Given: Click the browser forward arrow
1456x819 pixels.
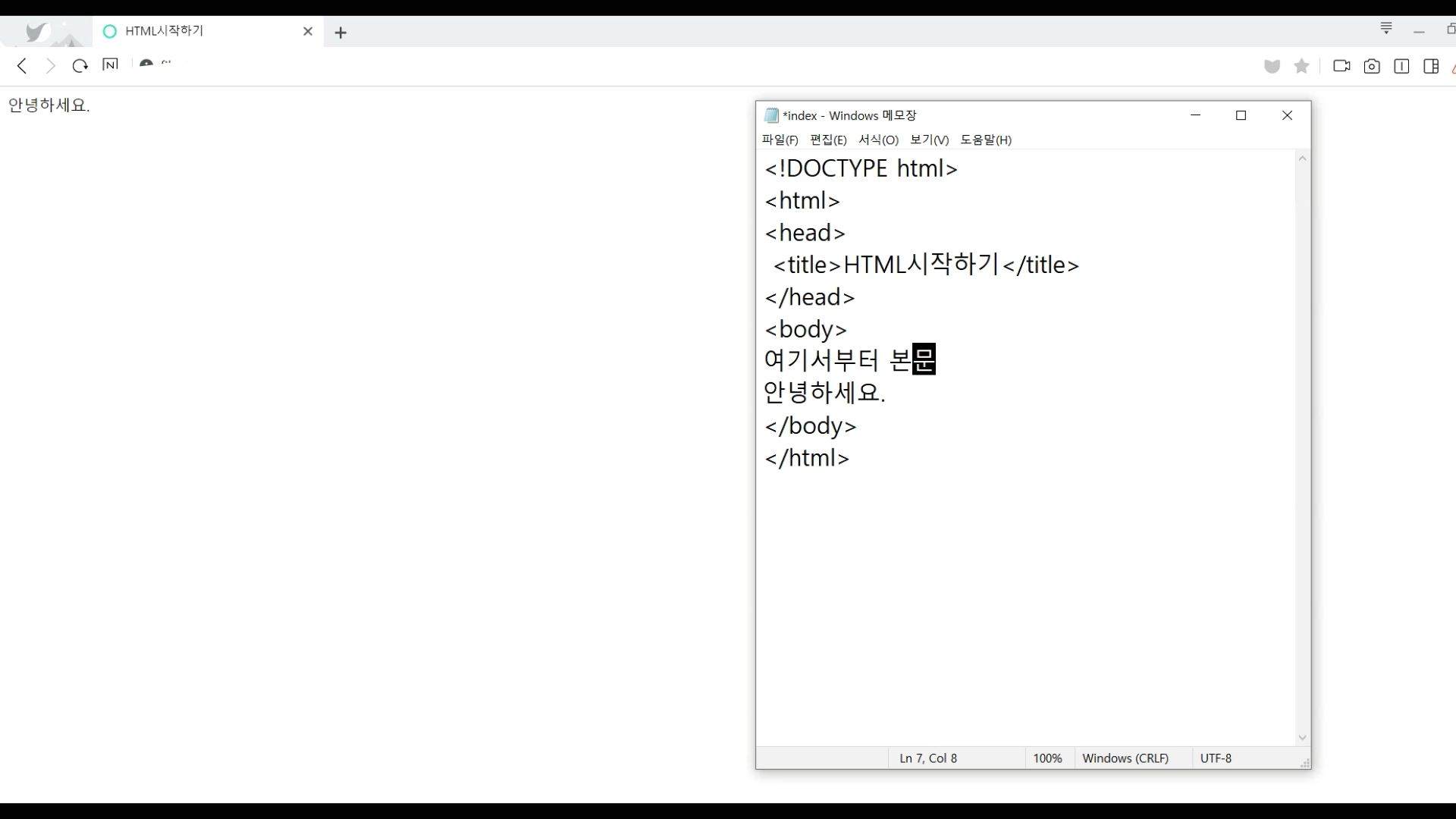Looking at the screenshot, I should click(x=51, y=66).
